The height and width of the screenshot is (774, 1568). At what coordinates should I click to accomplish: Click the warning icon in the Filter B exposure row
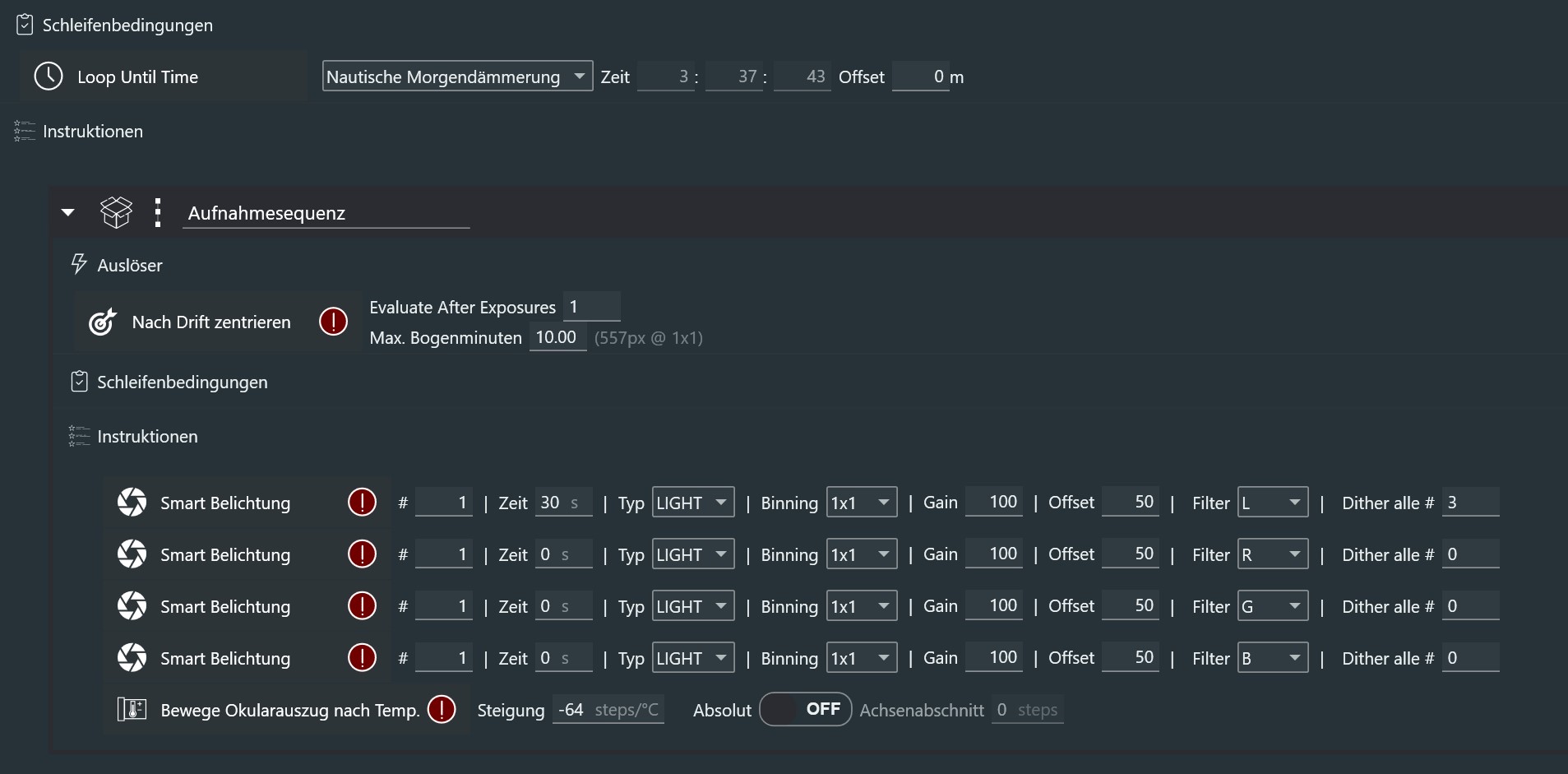(x=362, y=657)
